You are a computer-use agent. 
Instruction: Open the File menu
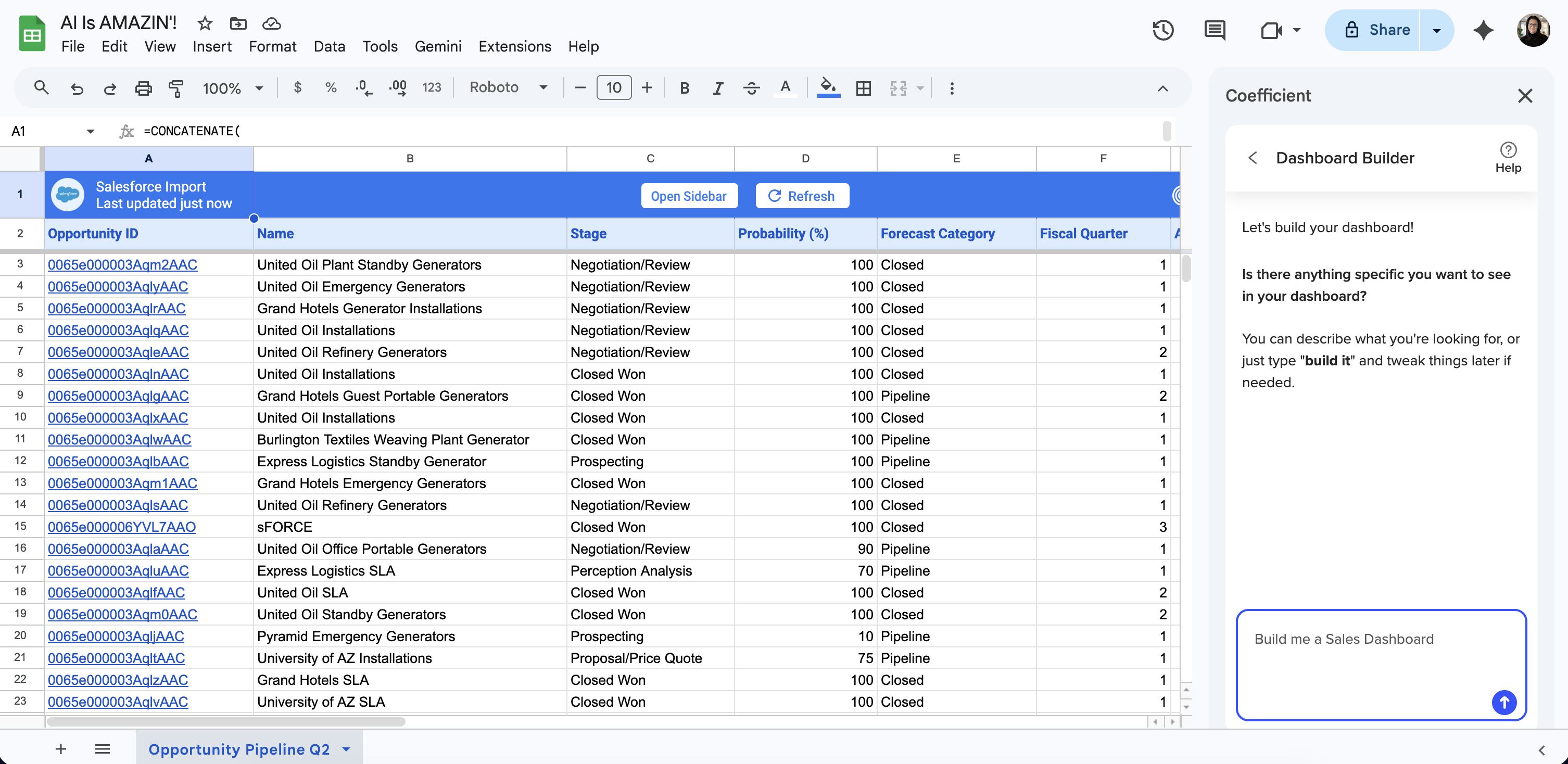pyautogui.click(x=73, y=46)
